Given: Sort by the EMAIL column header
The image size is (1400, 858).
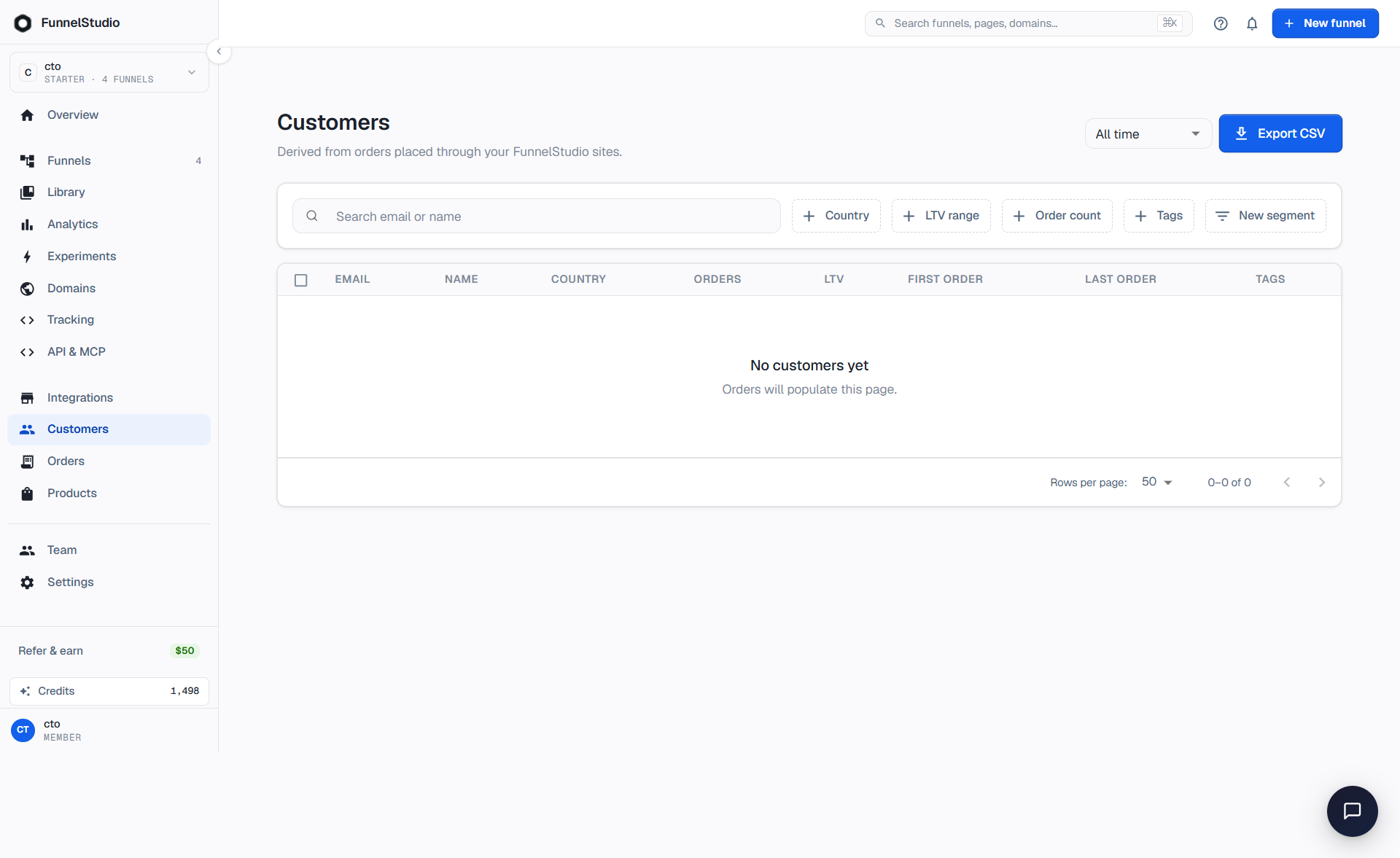Looking at the screenshot, I should point(352,279).
